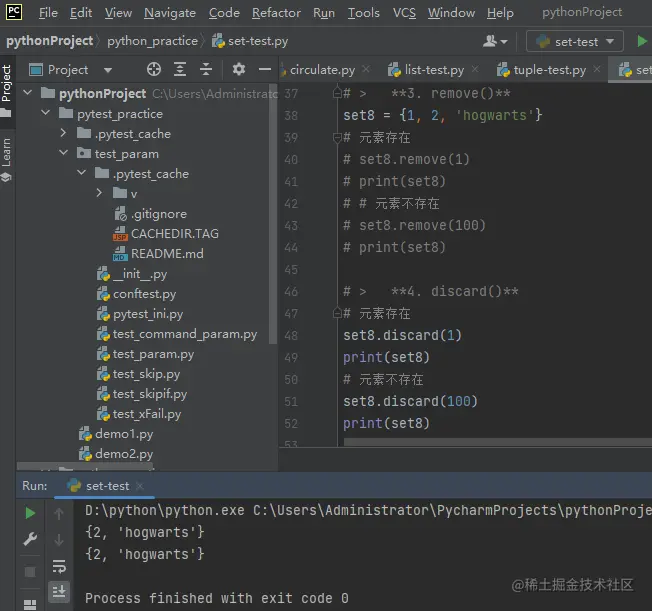Select demo1.py file
The width and height of the screenshot is (652, 611).
click(x=116, y=434)
